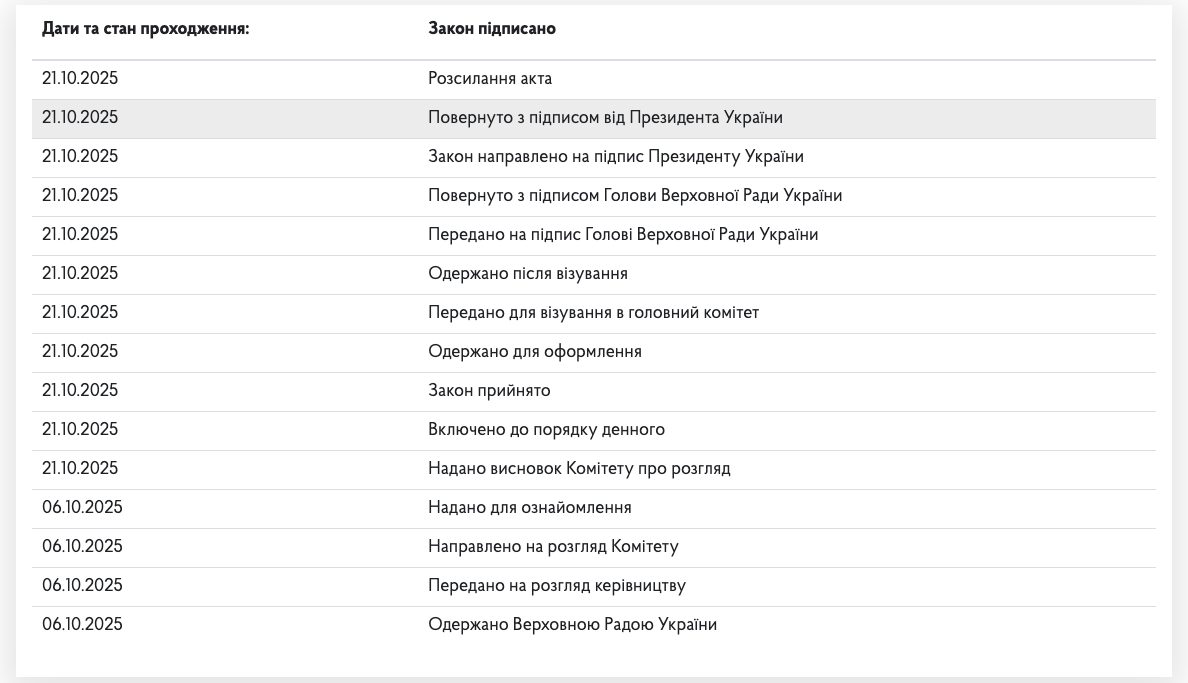
Task: Select the 'Закон прийнято' status
Action: [x=489, y=391]
